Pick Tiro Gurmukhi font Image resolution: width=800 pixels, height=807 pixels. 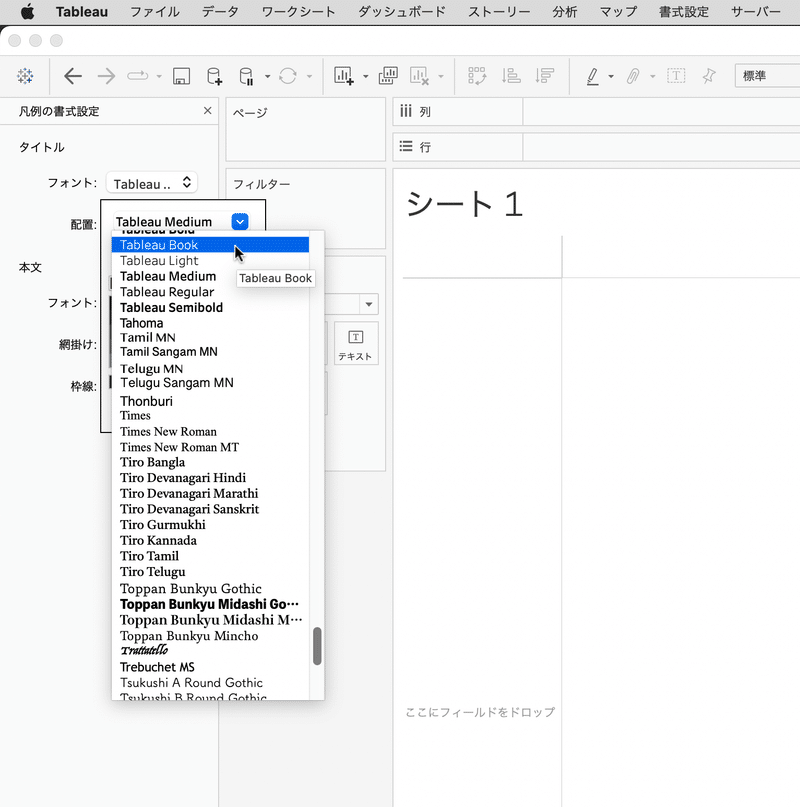click(210, 525)
